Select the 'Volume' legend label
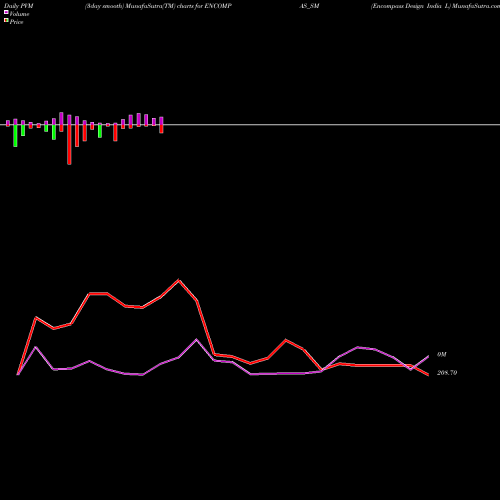Image resolution: width=500 pixels, height=500 pixels. [19, 14]
